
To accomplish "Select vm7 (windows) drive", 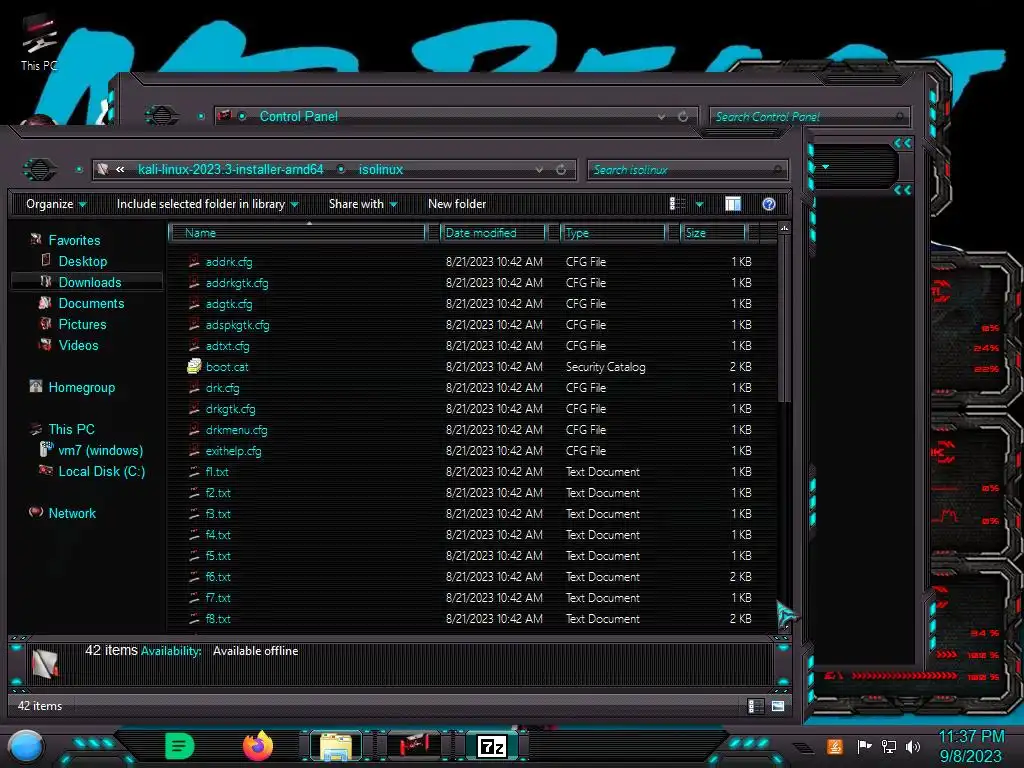I will (100, 450).
